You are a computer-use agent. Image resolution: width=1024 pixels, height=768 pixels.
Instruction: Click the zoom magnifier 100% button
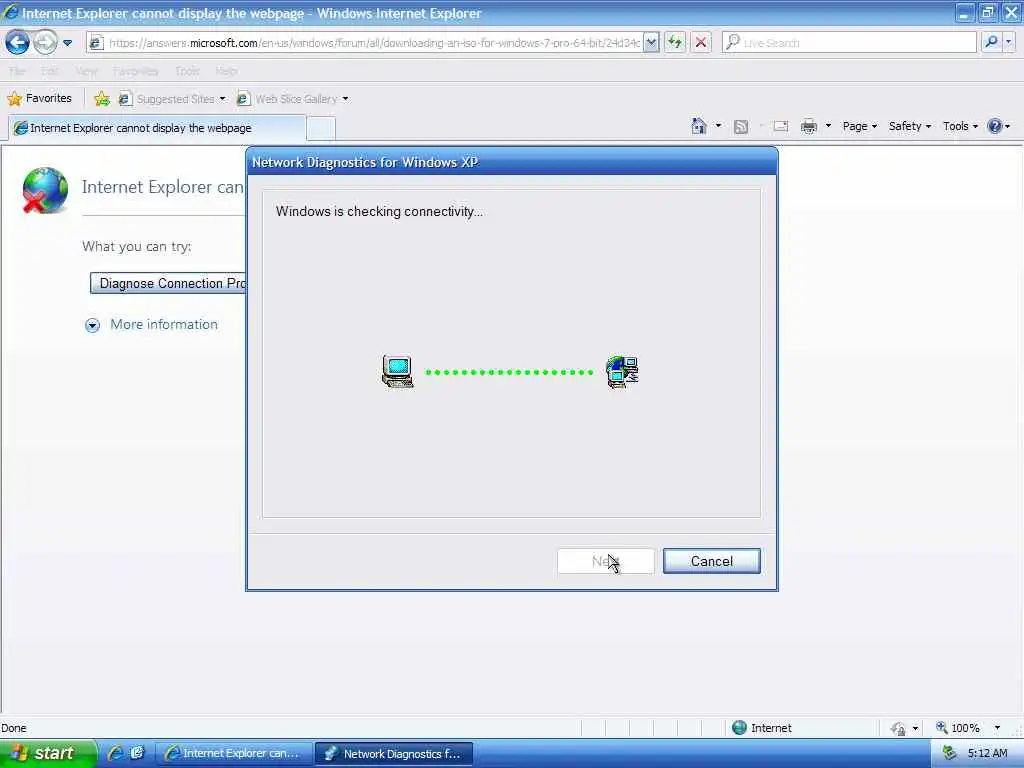[958, 728]
